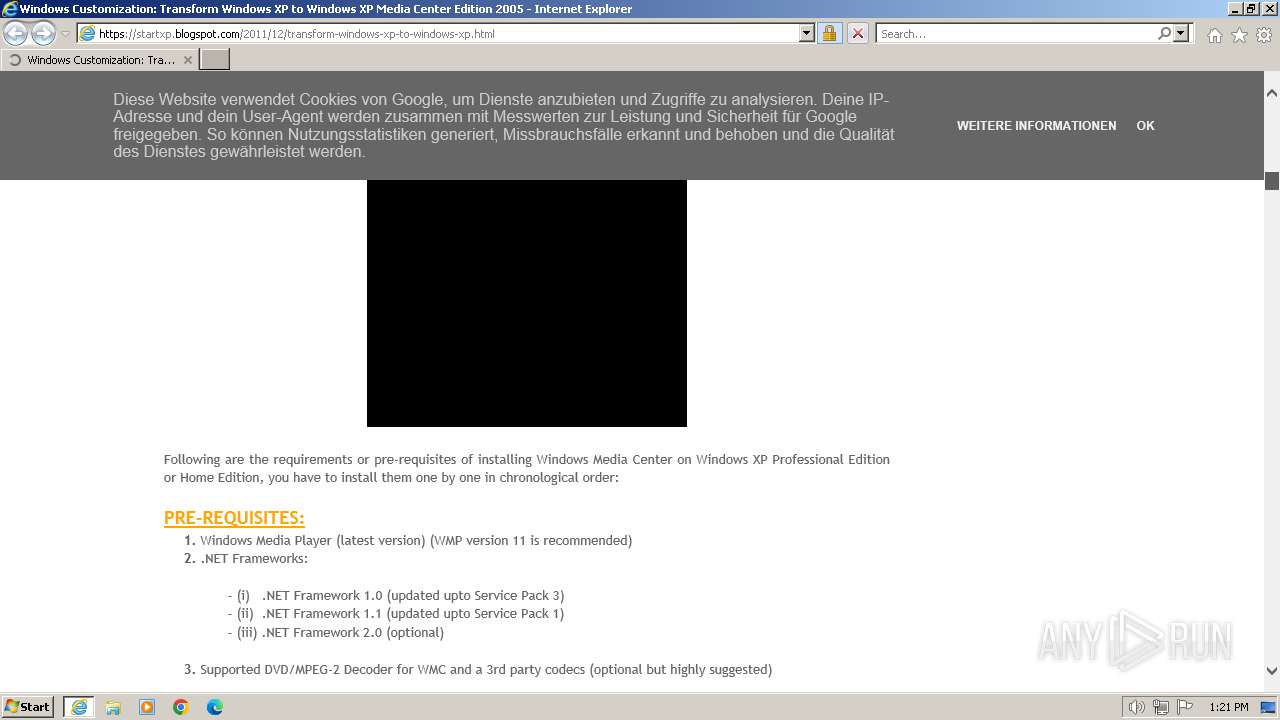The image size is (1280, 720).
Task: Open the security lock report icon
Action: click(x=829, y=34)
